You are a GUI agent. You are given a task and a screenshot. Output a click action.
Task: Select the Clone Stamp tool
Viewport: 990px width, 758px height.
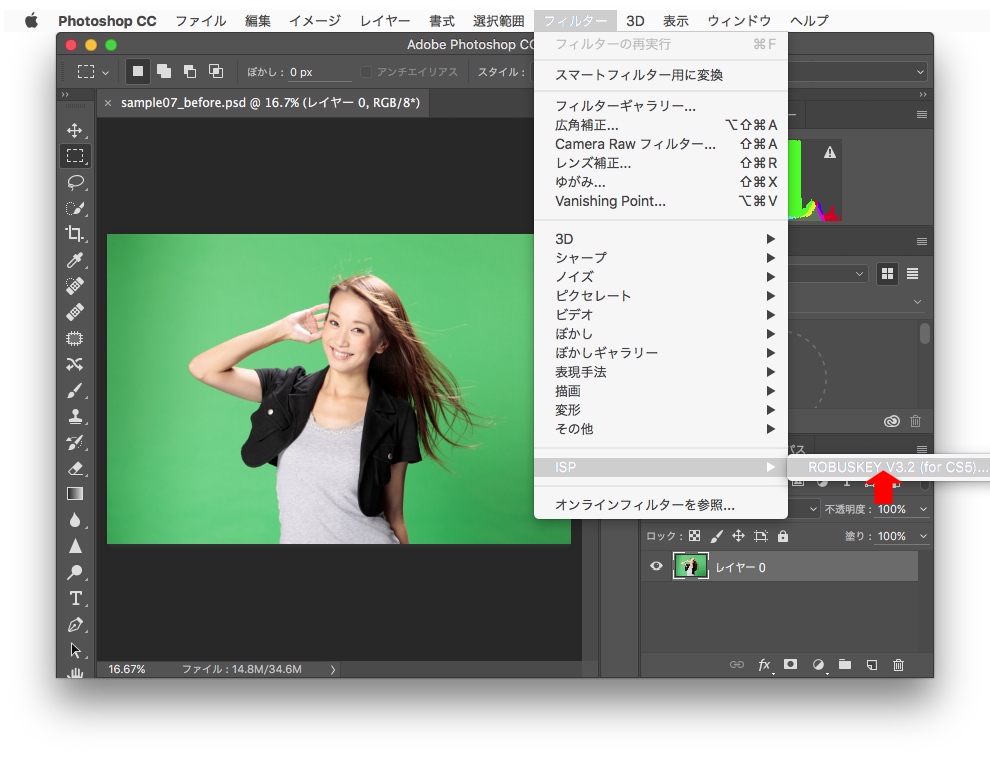(x=75, y=417)
